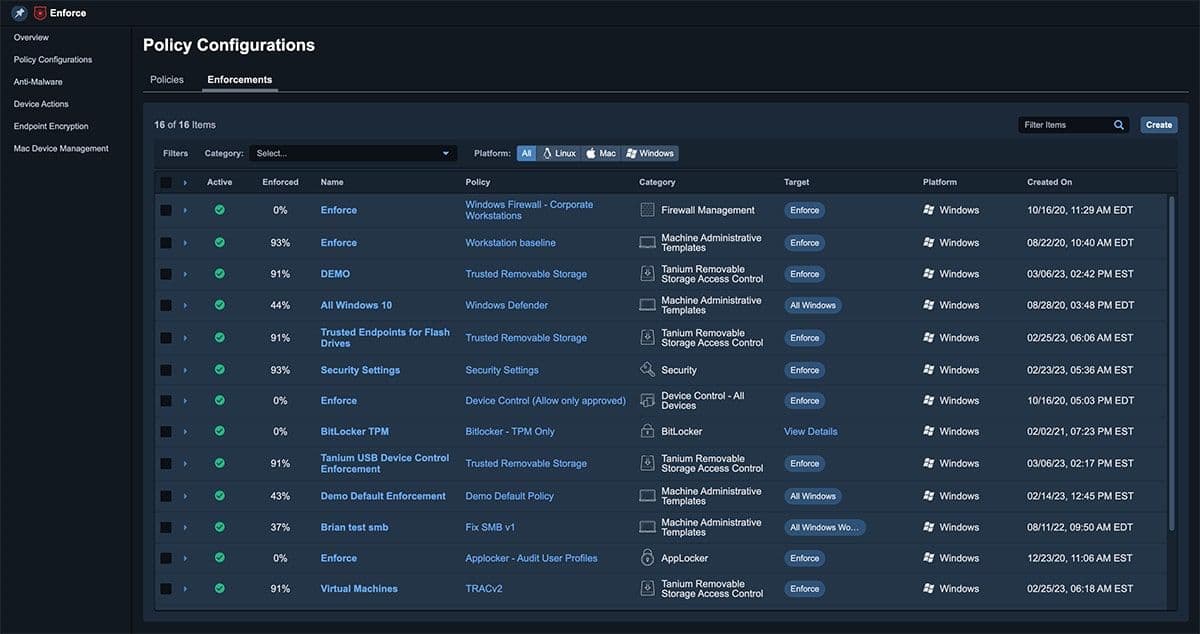Check the Brian test smb row checkbox
This screenshot has width=1200, height=634.
[166, 527]
